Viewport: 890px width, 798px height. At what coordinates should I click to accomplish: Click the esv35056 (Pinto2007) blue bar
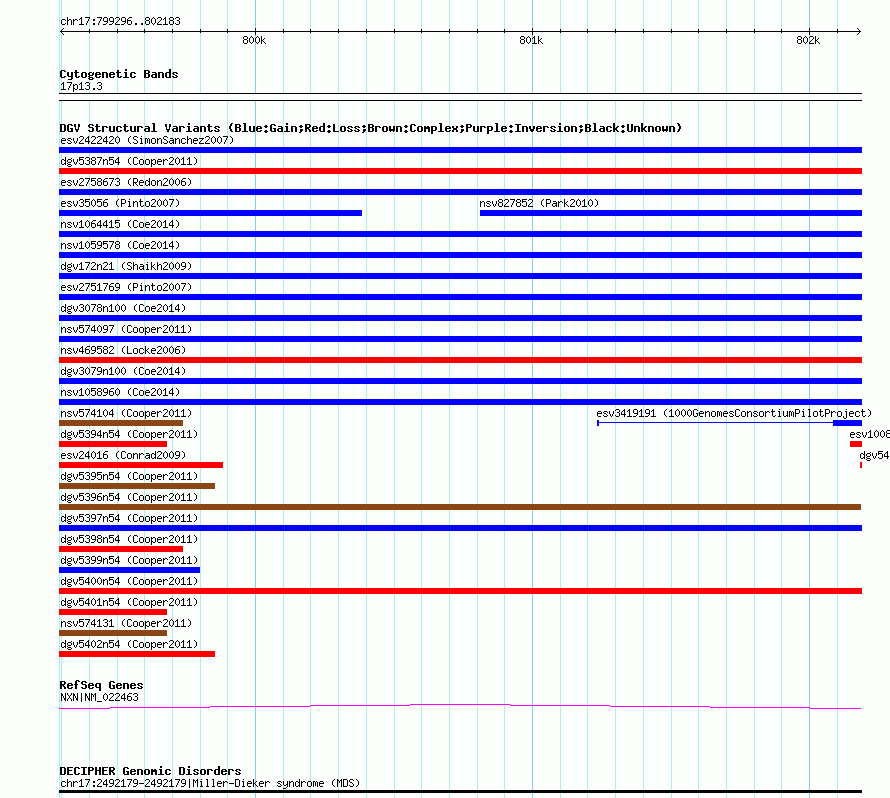(x=211, y=213)
